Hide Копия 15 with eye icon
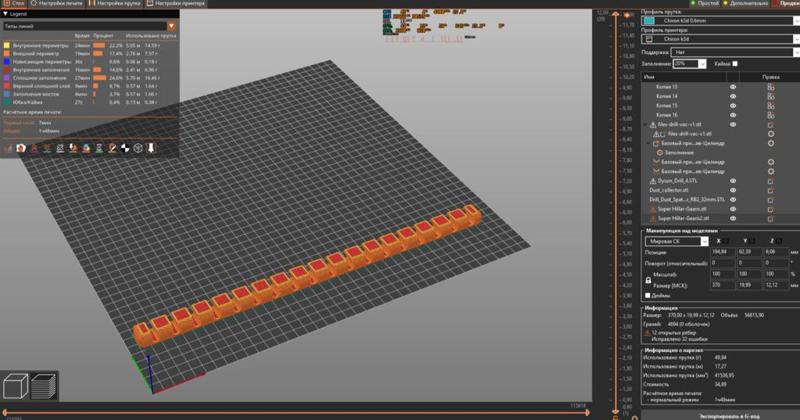 coord(733,106)
